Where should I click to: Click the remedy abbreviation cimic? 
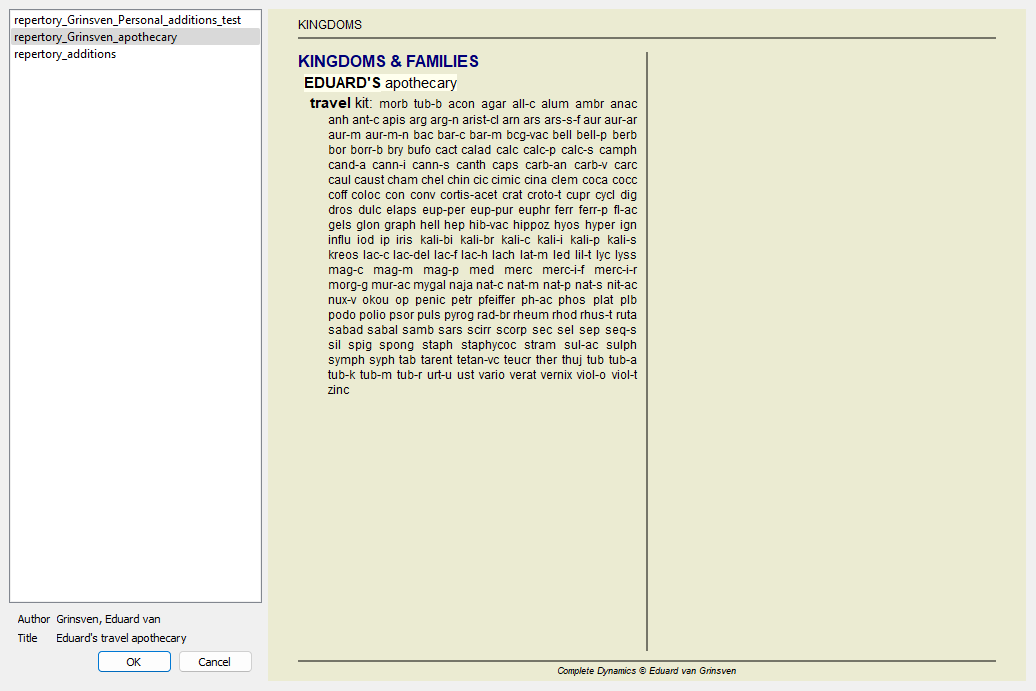505,180
